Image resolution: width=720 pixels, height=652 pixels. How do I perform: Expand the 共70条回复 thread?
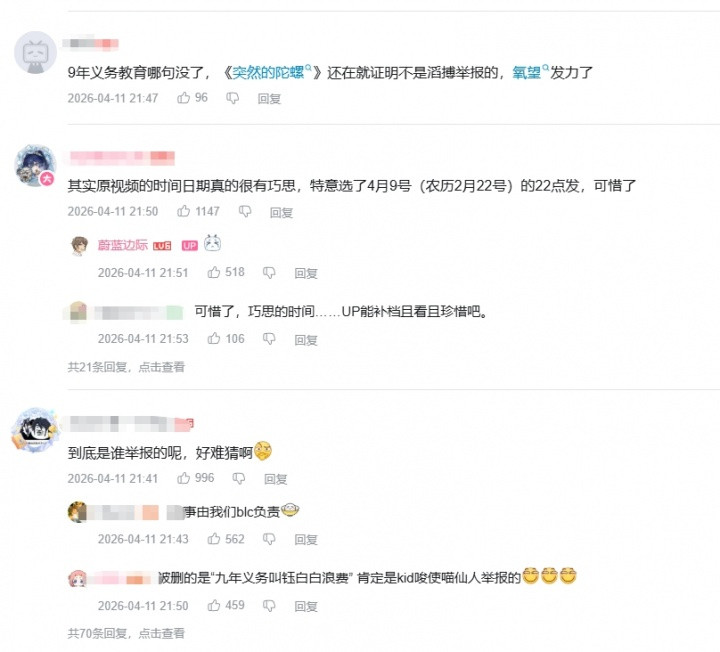tap(126, 634)
